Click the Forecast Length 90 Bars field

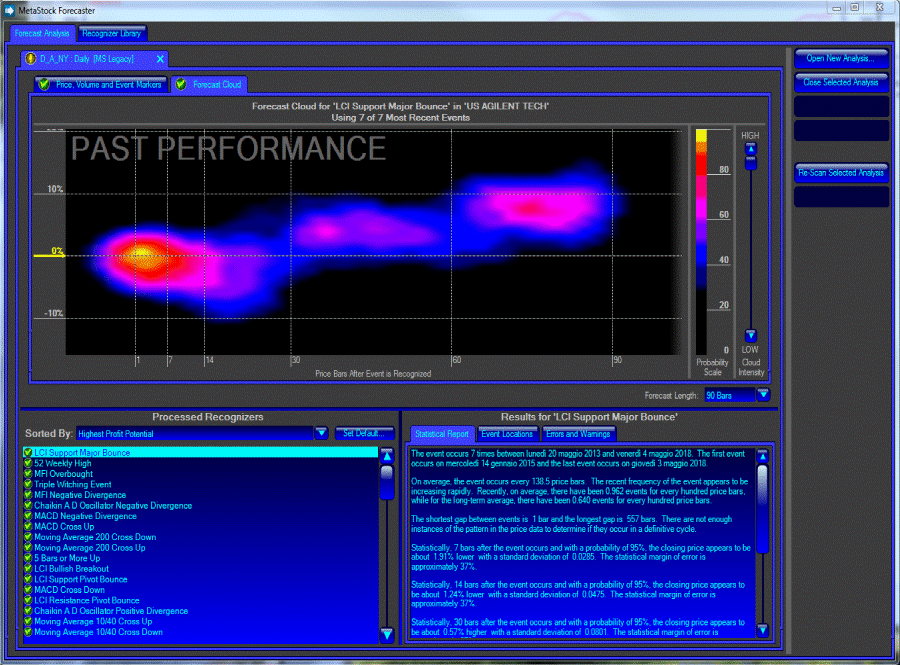pyautogui.click(x=730, y=395)
